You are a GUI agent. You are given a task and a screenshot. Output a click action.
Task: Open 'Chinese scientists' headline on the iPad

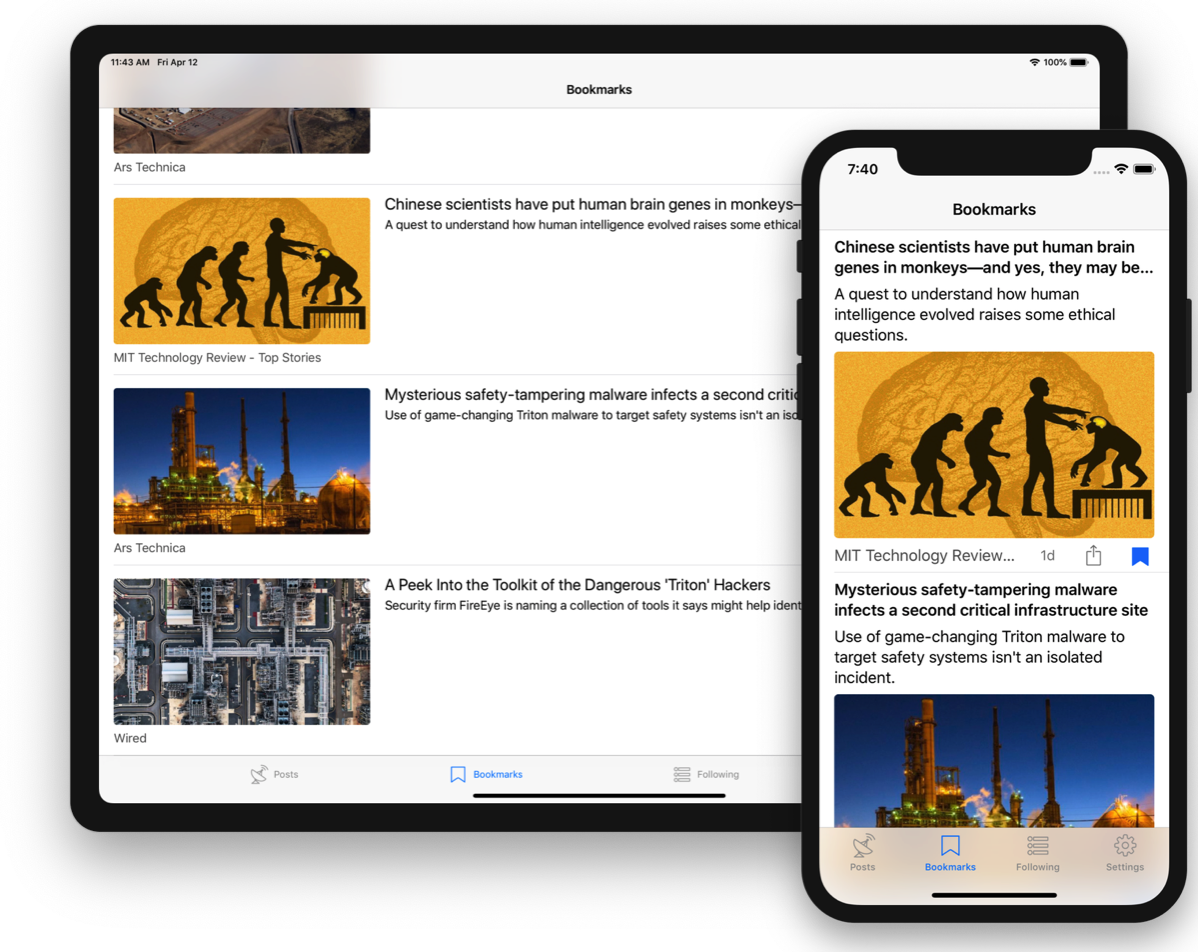coord(593,204)
